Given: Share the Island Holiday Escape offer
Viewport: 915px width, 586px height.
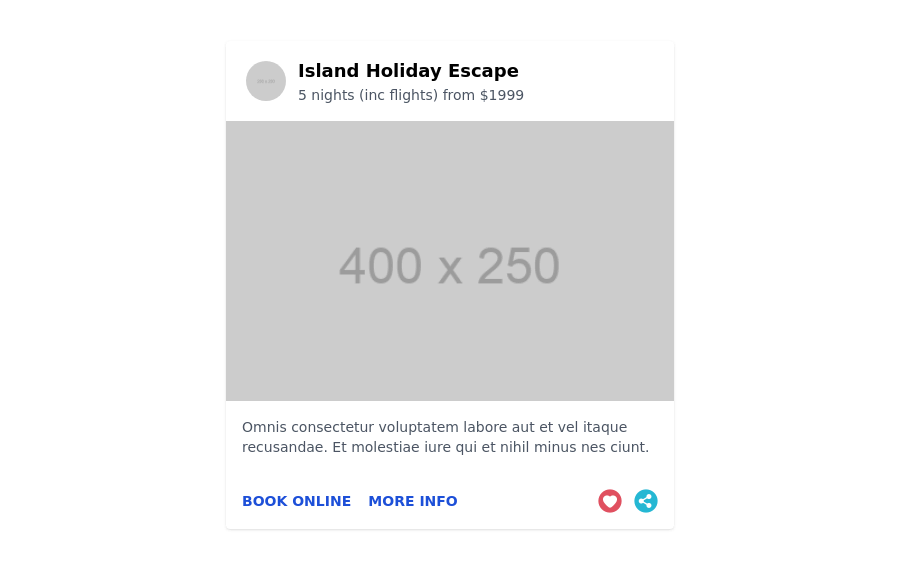Looking at the screenshot, I should [x=646, y=501].
